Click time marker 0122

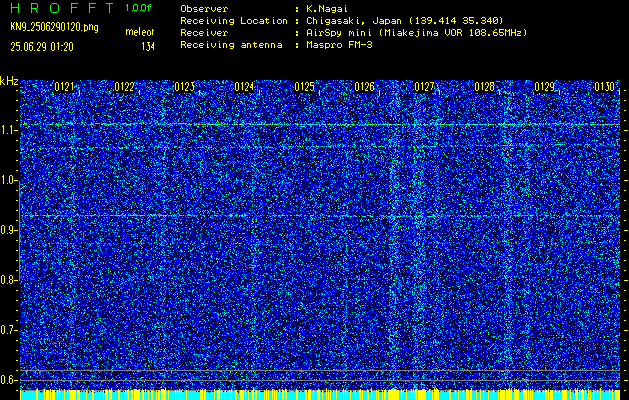124,87
